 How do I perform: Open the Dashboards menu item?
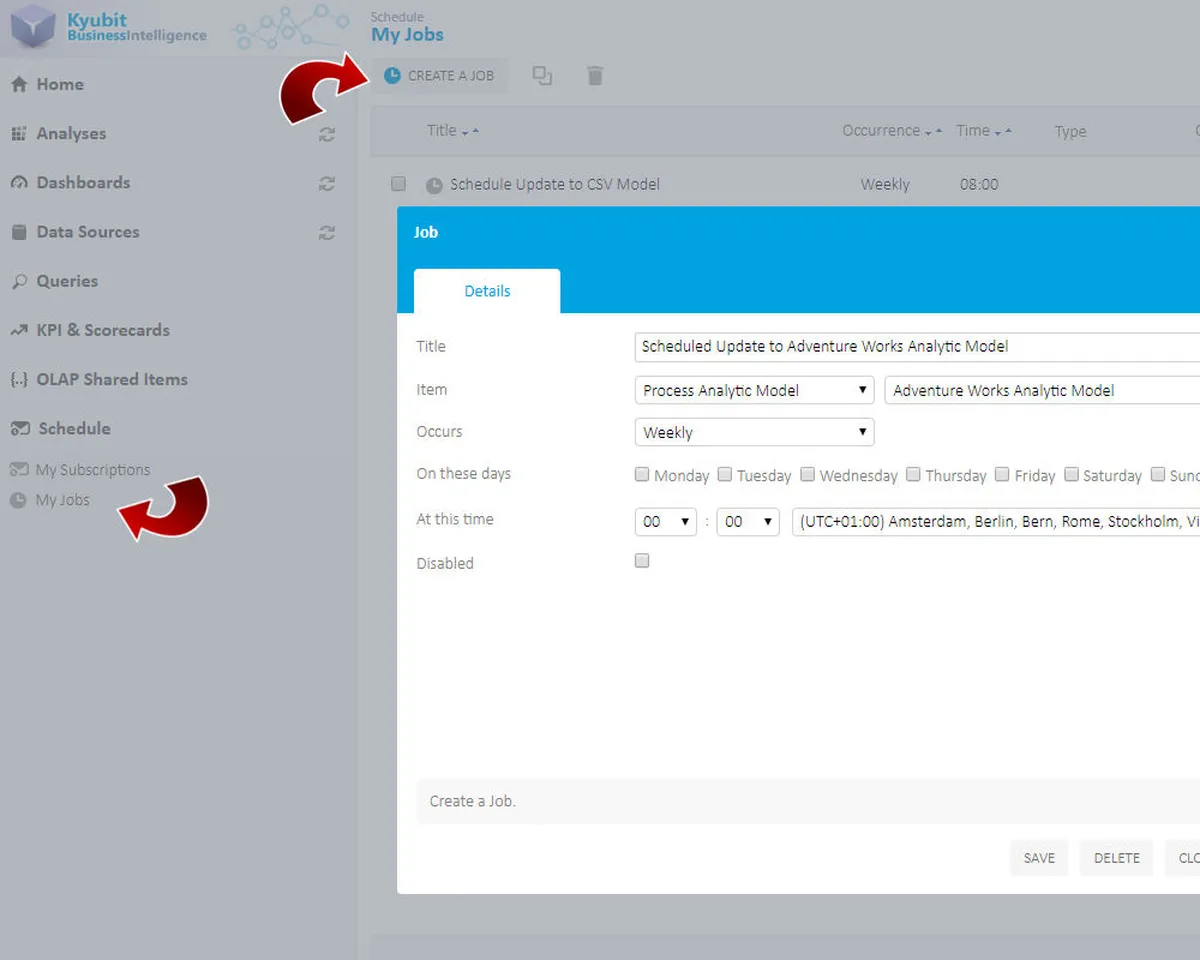pyautogui.click(x=83, y=183)
